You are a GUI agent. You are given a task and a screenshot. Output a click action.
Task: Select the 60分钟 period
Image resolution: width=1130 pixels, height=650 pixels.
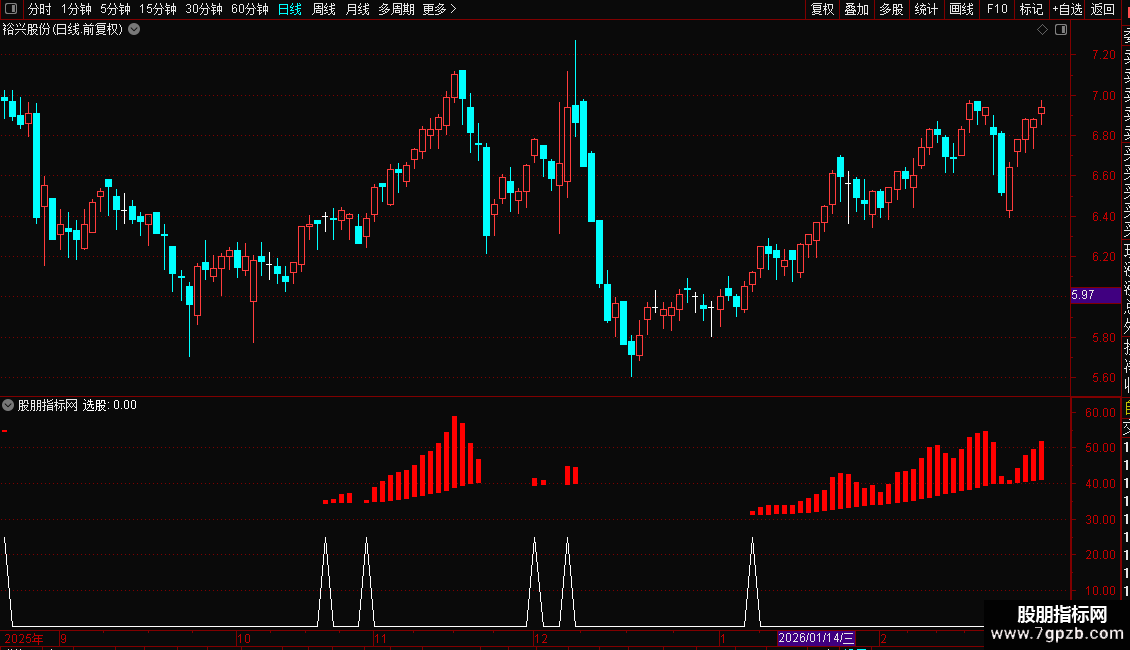pyautogui.click(x=250, y=9)
